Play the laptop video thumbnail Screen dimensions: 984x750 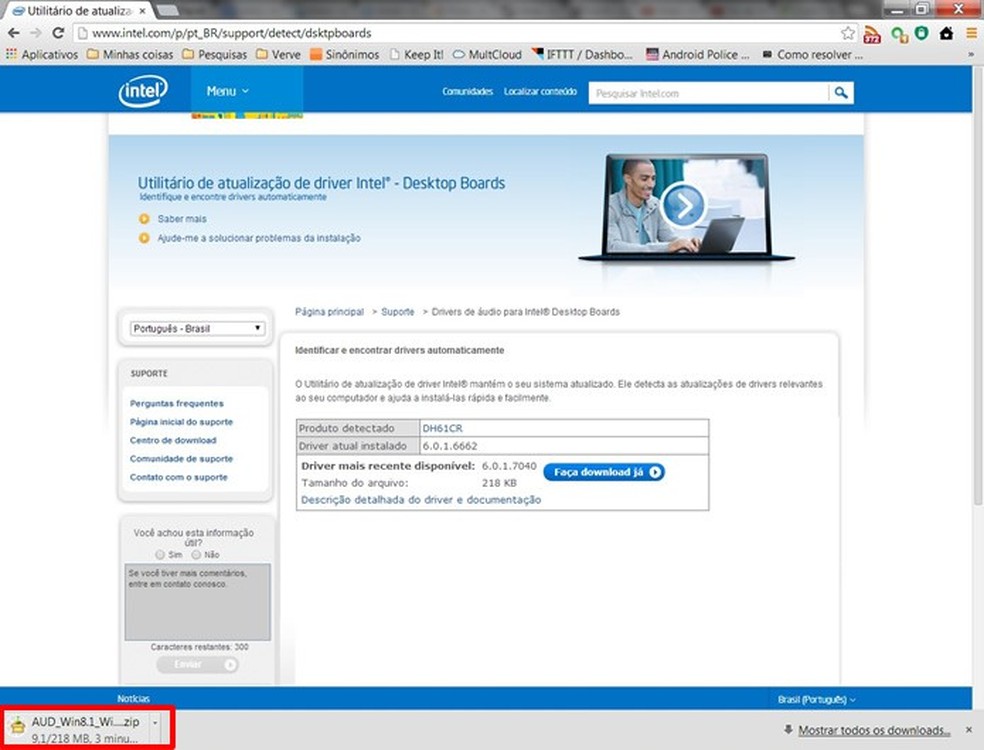684,206
